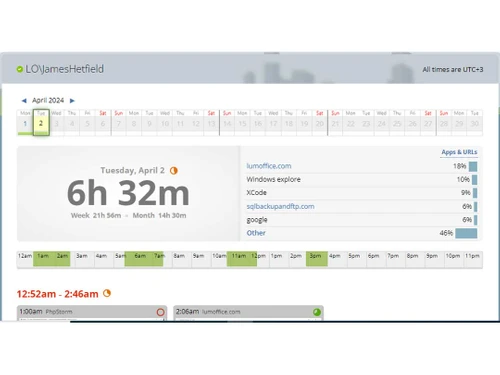Select Sunday 14 in calendar
Screen dimensions: 500x375
(227, 123)
